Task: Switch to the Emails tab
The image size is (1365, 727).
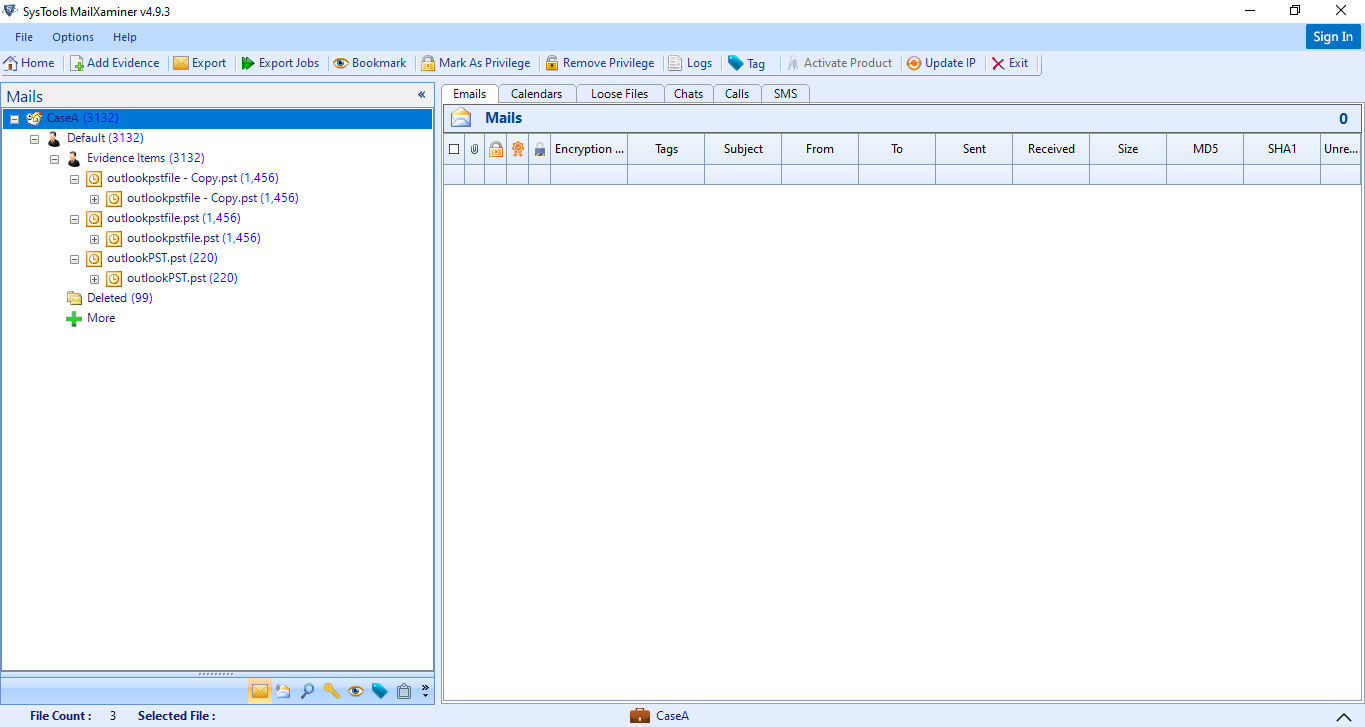Action: coord(470,94)
